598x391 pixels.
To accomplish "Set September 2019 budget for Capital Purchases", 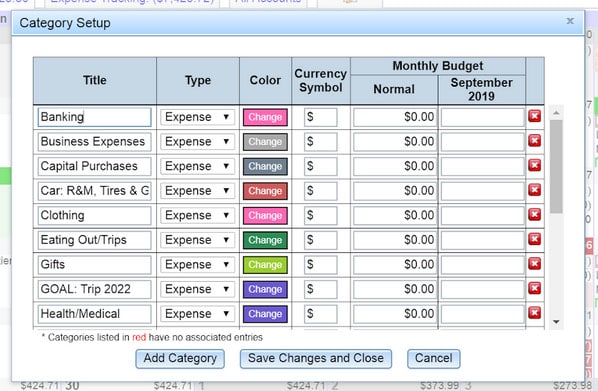I will coord(482,166).
